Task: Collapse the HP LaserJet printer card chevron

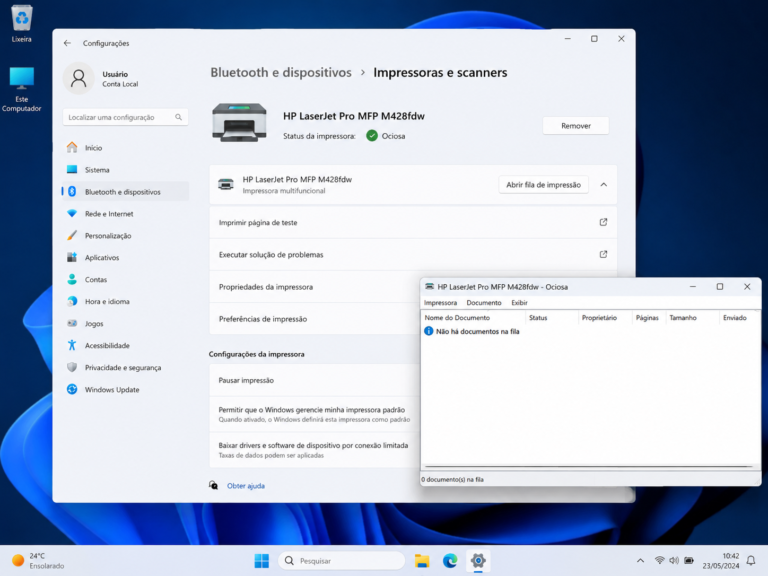Action: tap(603, 185)
